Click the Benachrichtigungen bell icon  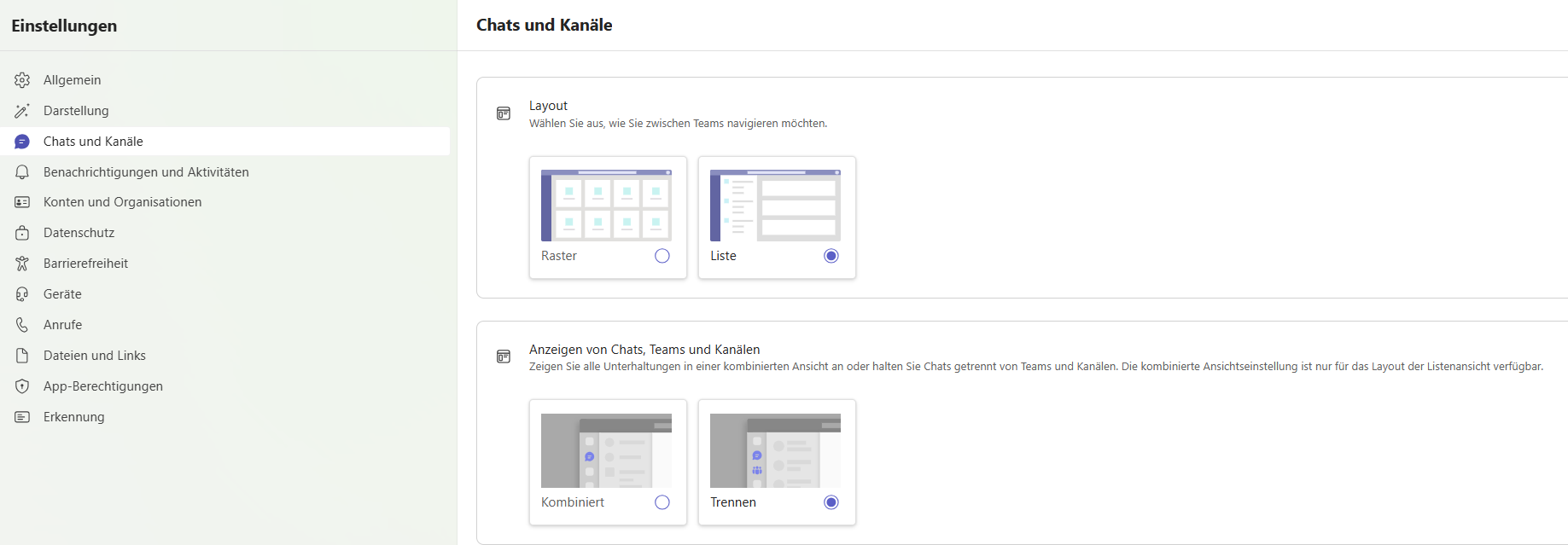[22, 172]
